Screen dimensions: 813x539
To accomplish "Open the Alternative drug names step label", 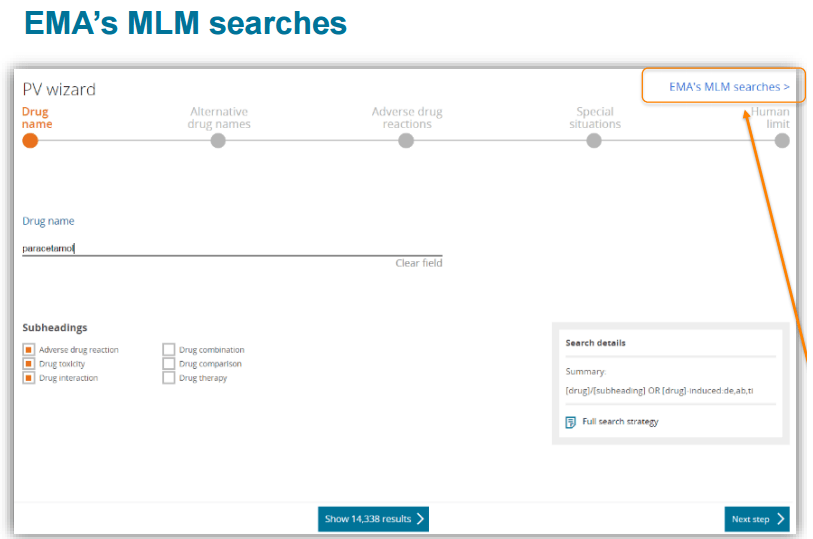I will click(x=219, y=118).
